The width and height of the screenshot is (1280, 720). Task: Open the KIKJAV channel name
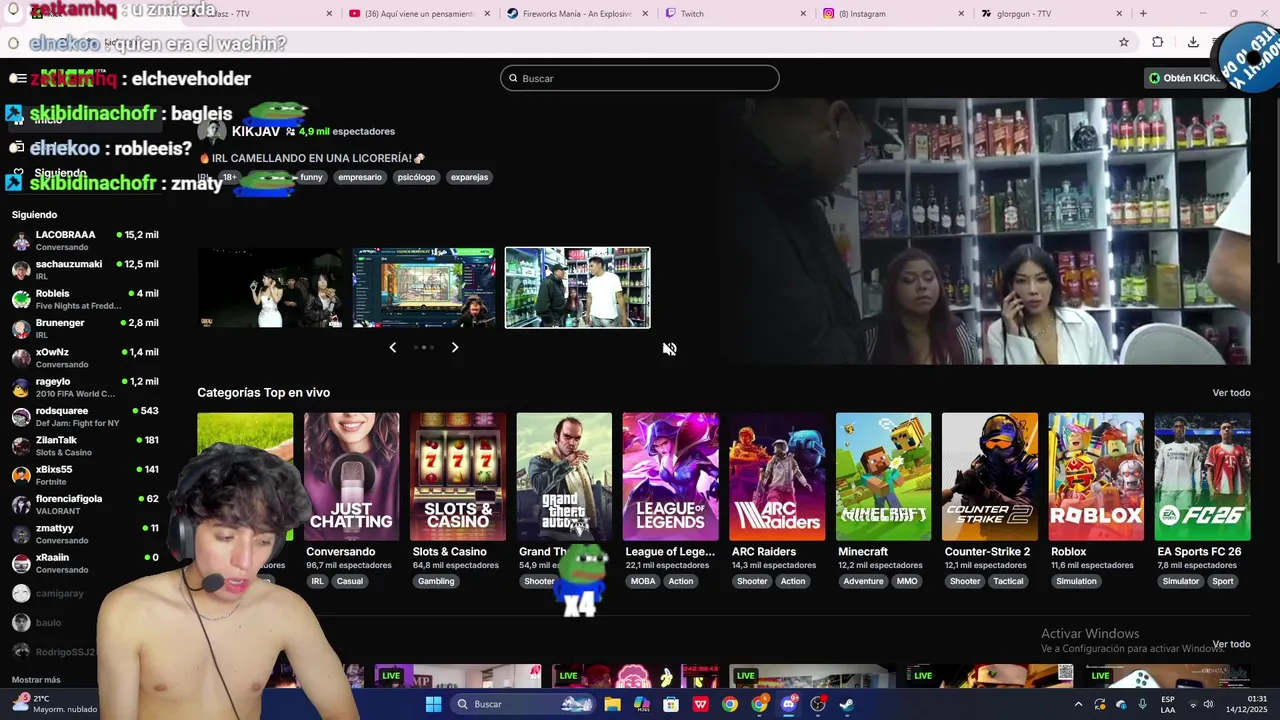pos(256,131)
